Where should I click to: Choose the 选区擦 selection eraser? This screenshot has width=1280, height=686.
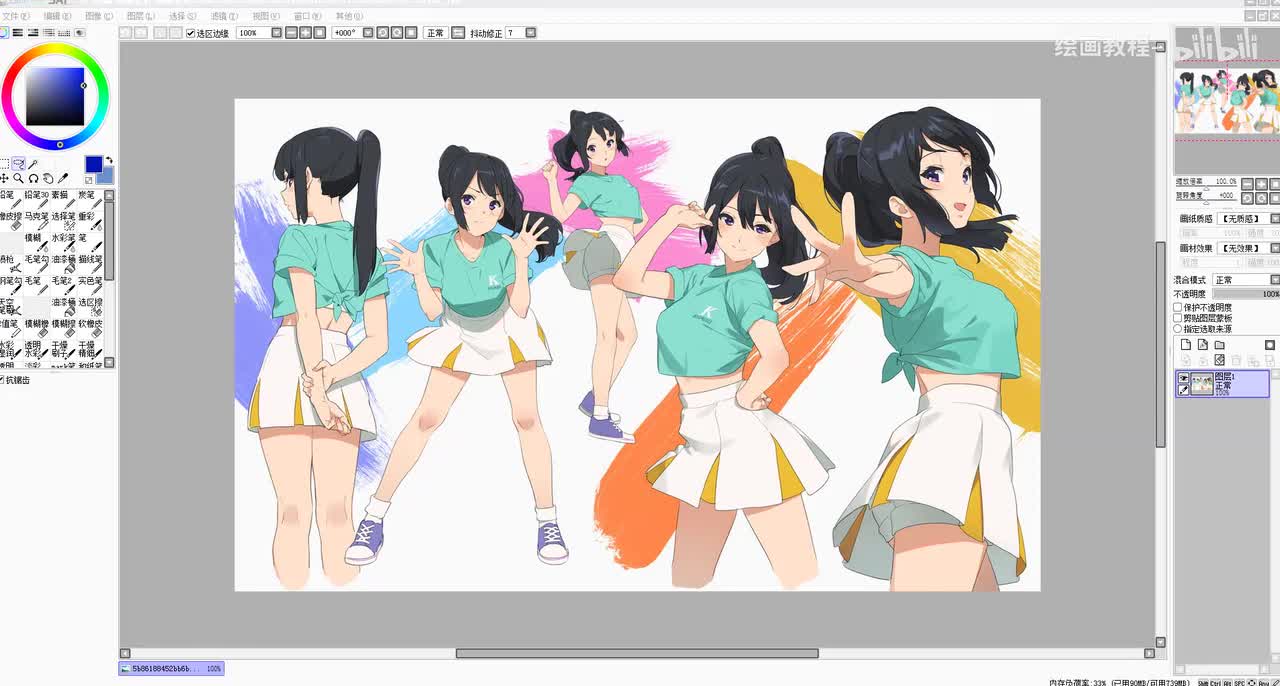91,307
